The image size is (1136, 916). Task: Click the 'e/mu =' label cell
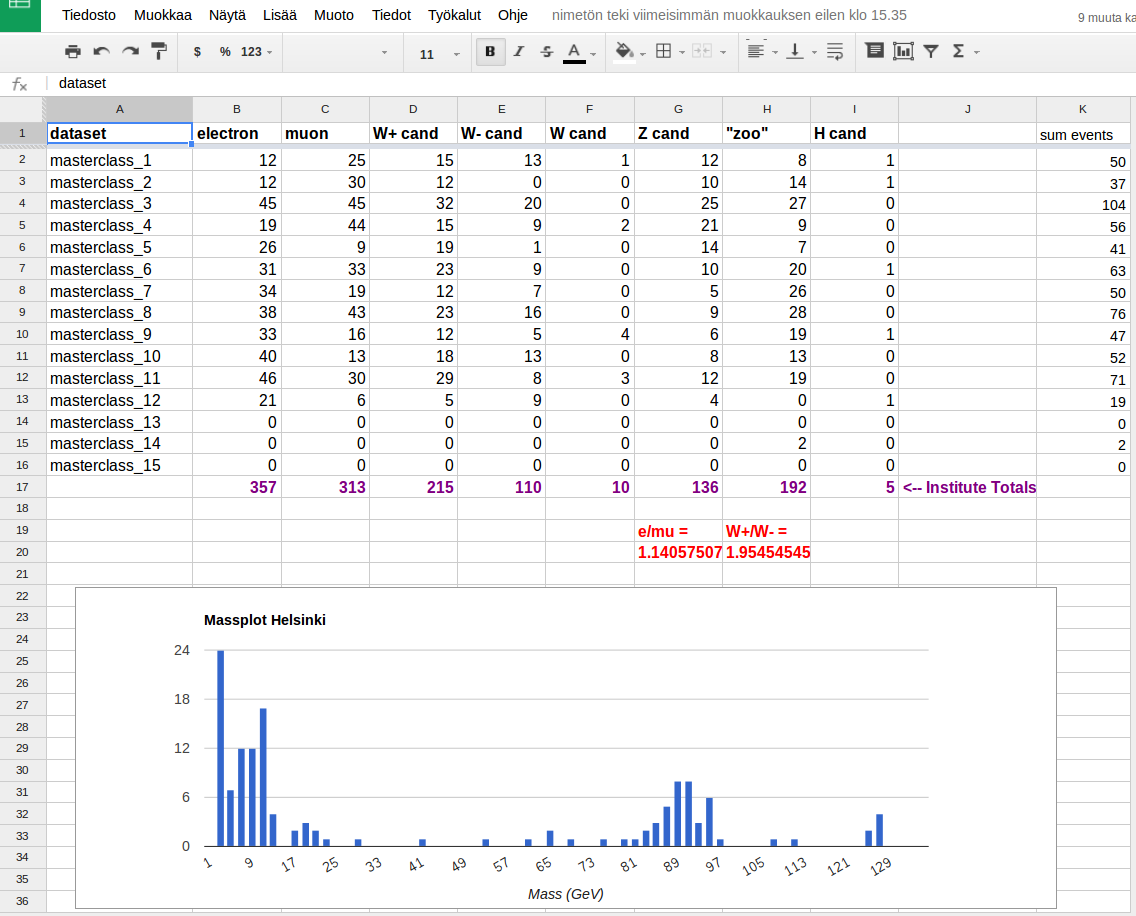click(678, 531)
